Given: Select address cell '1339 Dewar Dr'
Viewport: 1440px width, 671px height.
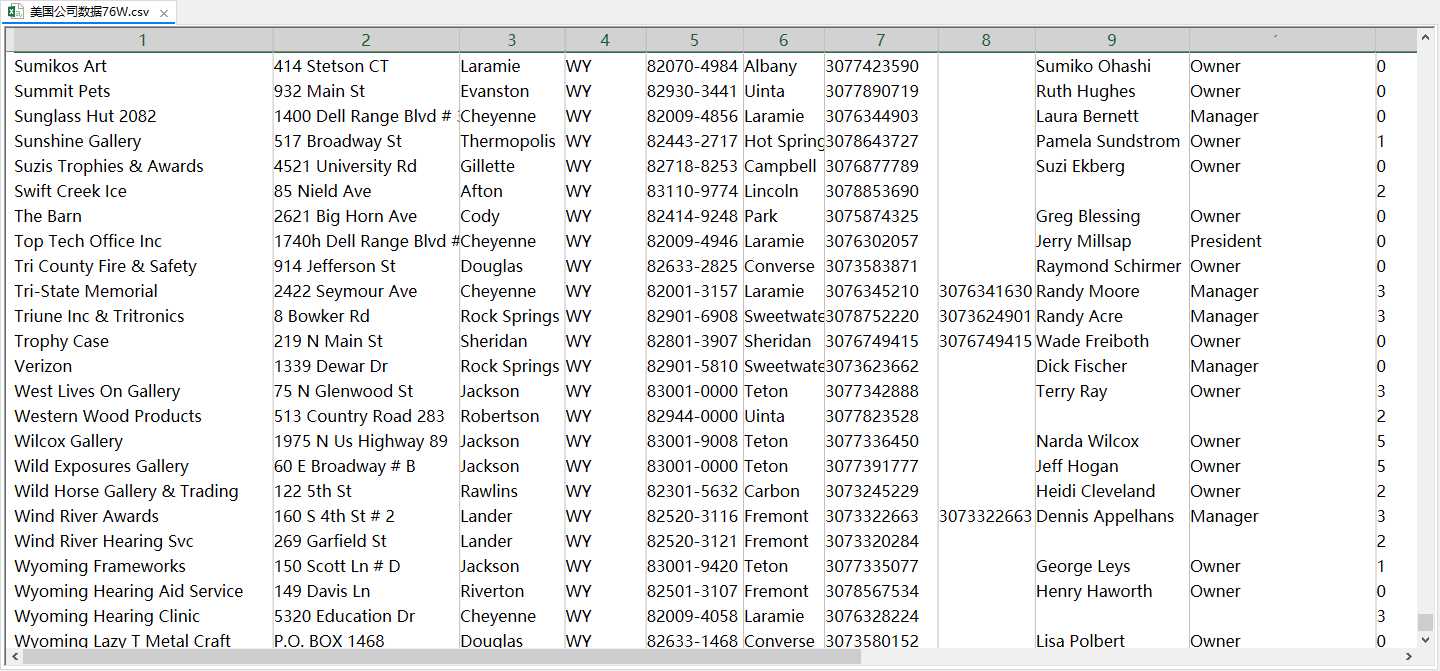Looking at the screenshot, I should click(366, 366).
